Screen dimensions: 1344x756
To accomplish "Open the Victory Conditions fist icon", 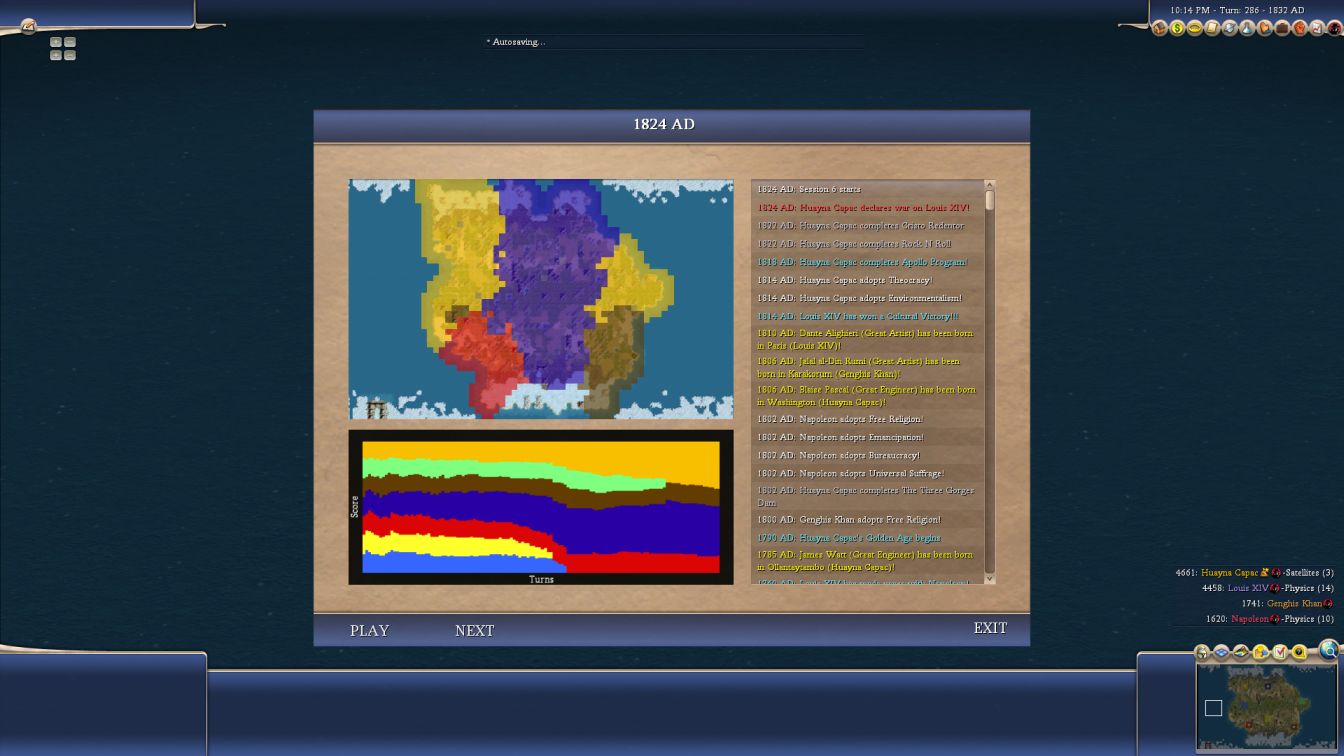I will 1300,28.
